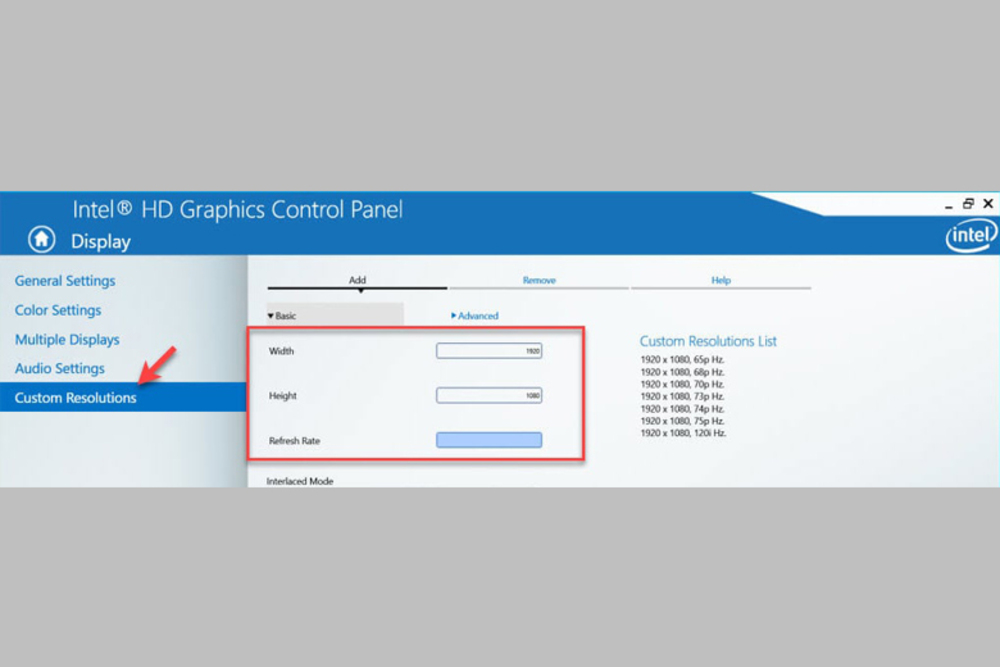The width and height of the screenshot is (1000, 667).
Task: Select the 1920 x 1080, 120i Hz entry
Action: [x=683, y=433]
